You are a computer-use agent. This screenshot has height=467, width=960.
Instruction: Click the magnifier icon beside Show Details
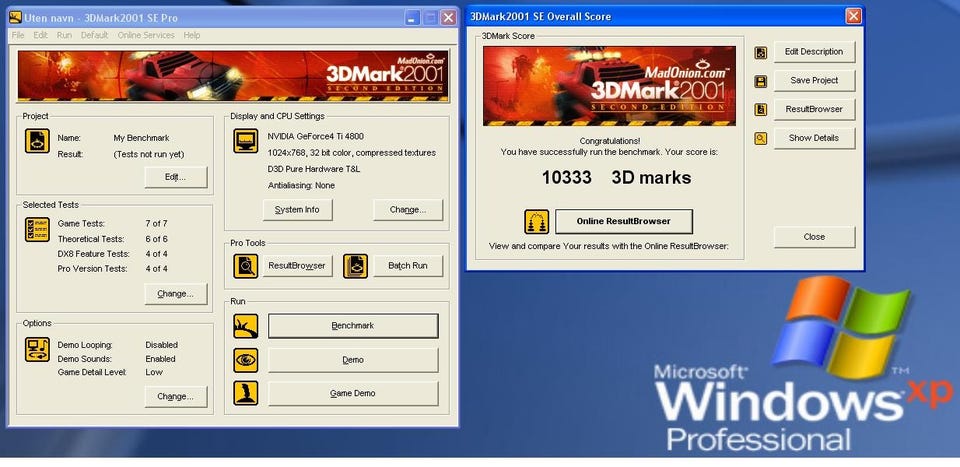click(760, 138)
